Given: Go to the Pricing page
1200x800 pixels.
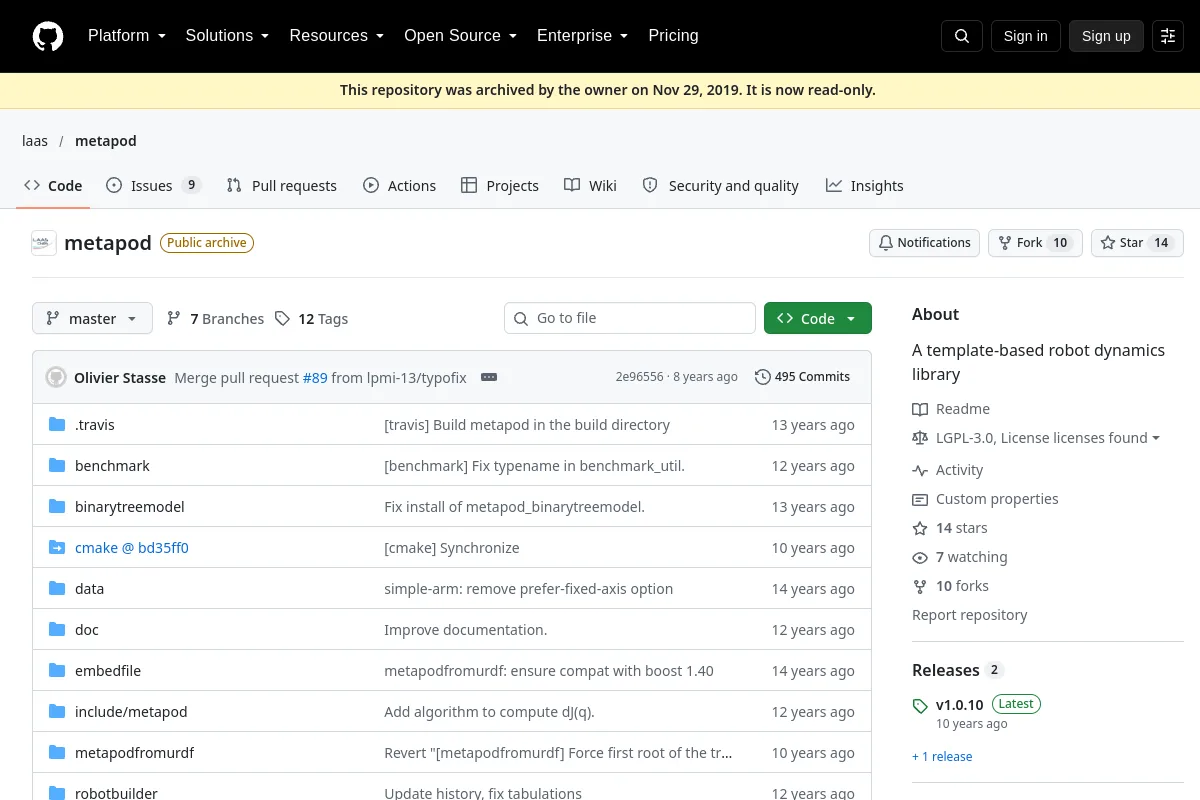Looking at the screenshot, I should pos(673,36).
